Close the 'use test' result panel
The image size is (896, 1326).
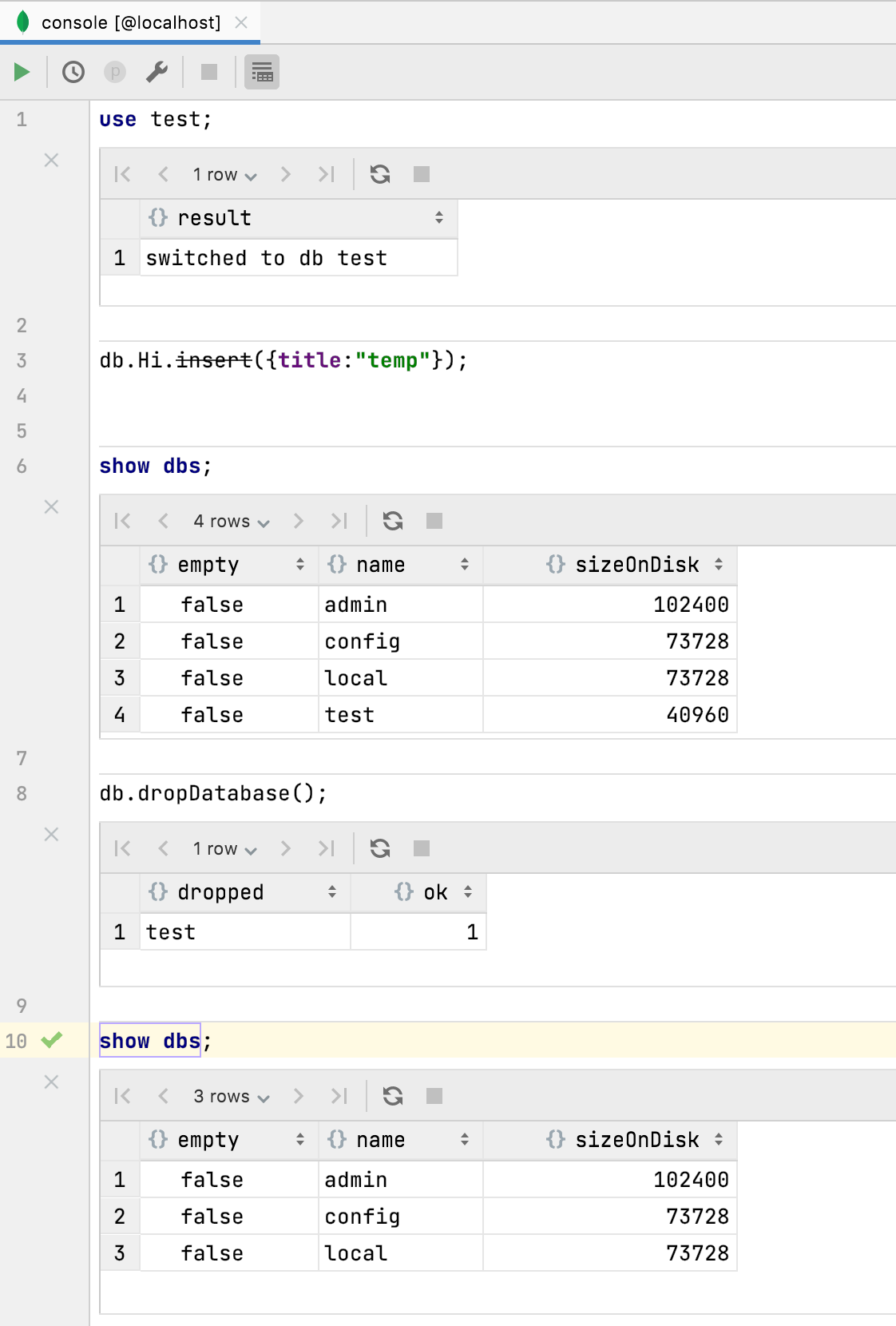click(51, 161)
